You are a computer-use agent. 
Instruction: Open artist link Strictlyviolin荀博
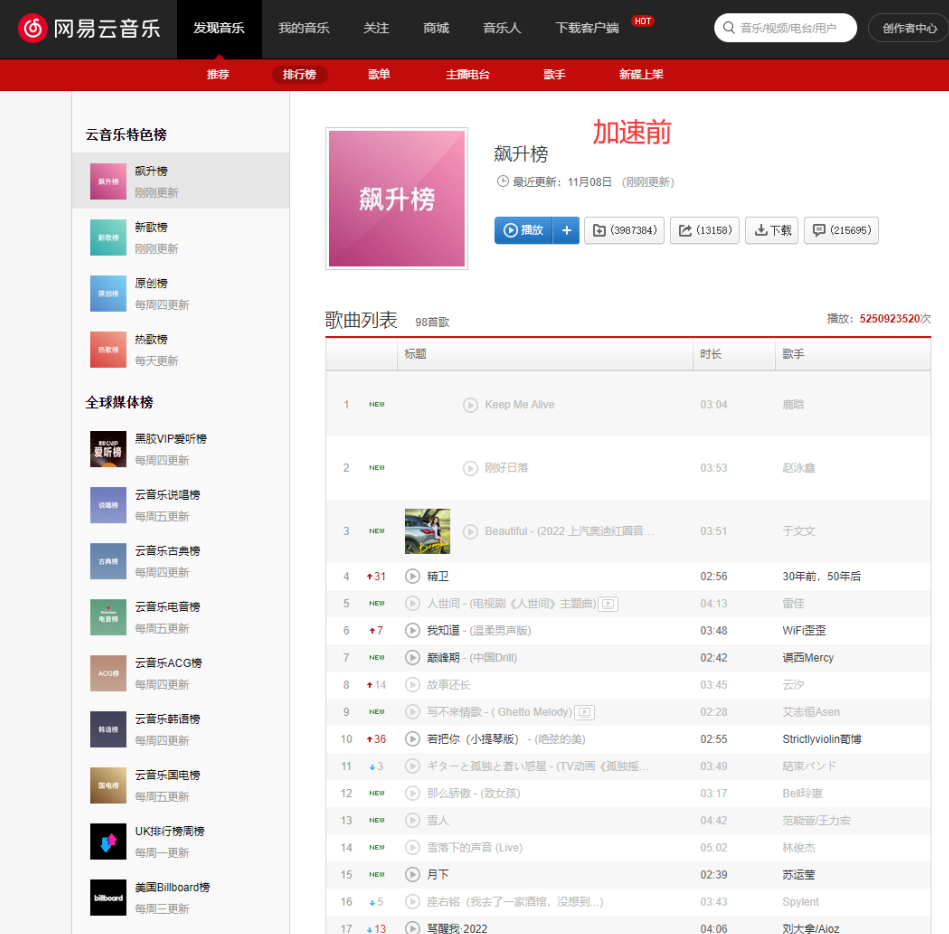pos(822,739)
